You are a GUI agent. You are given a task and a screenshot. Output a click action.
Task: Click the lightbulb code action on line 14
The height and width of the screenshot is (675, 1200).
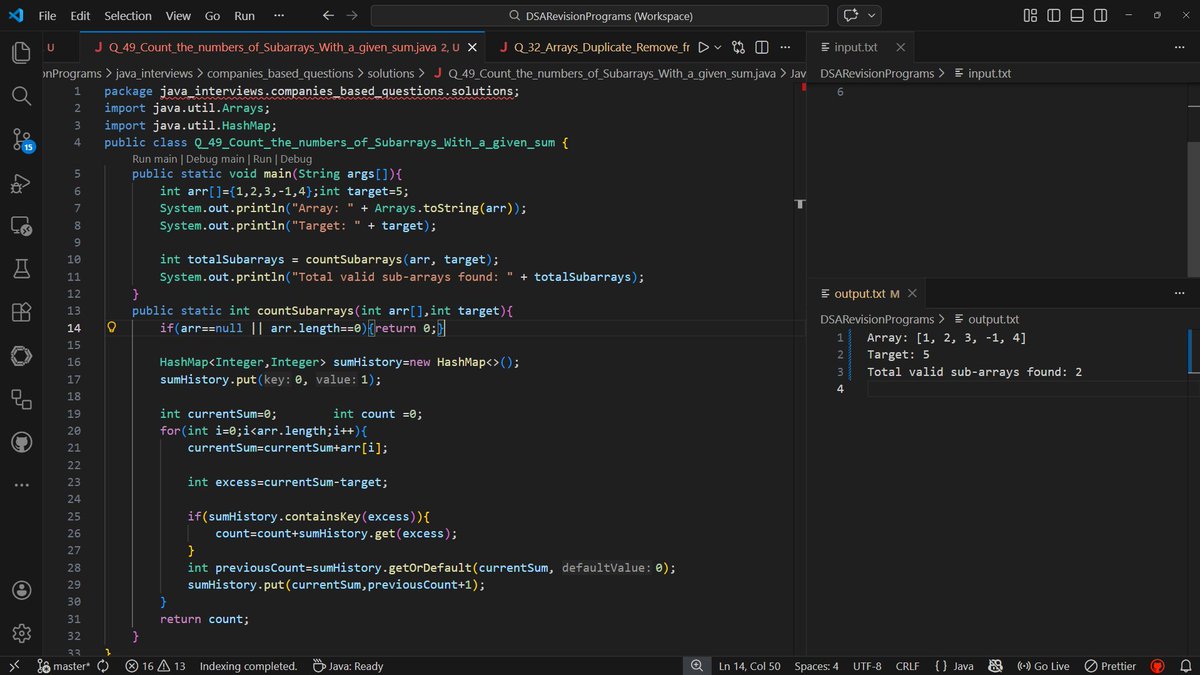113,328
